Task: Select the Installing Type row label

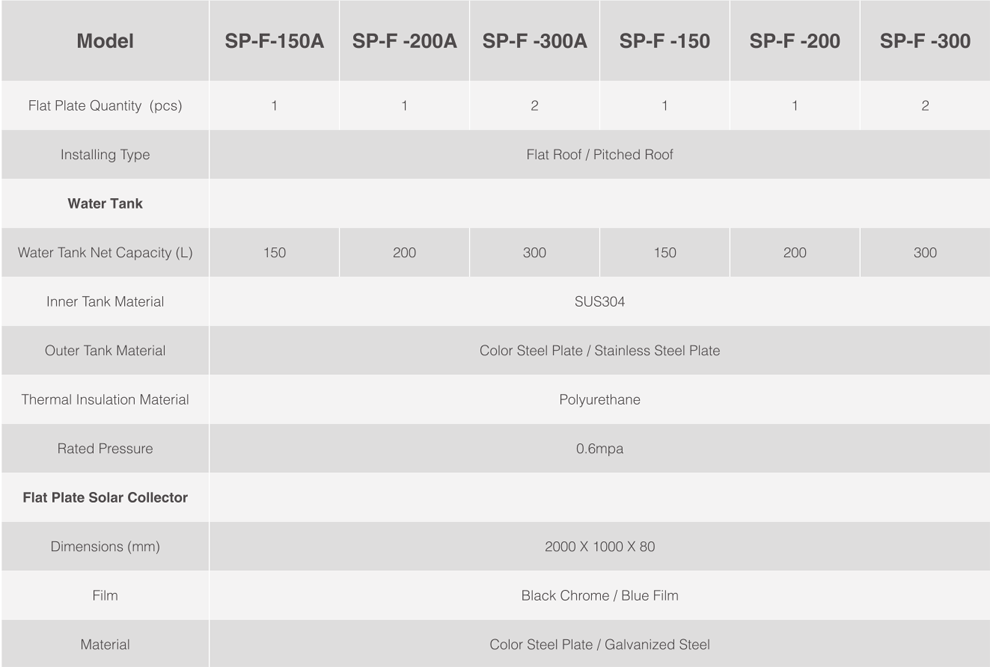Action: click(x=105, y=155)
